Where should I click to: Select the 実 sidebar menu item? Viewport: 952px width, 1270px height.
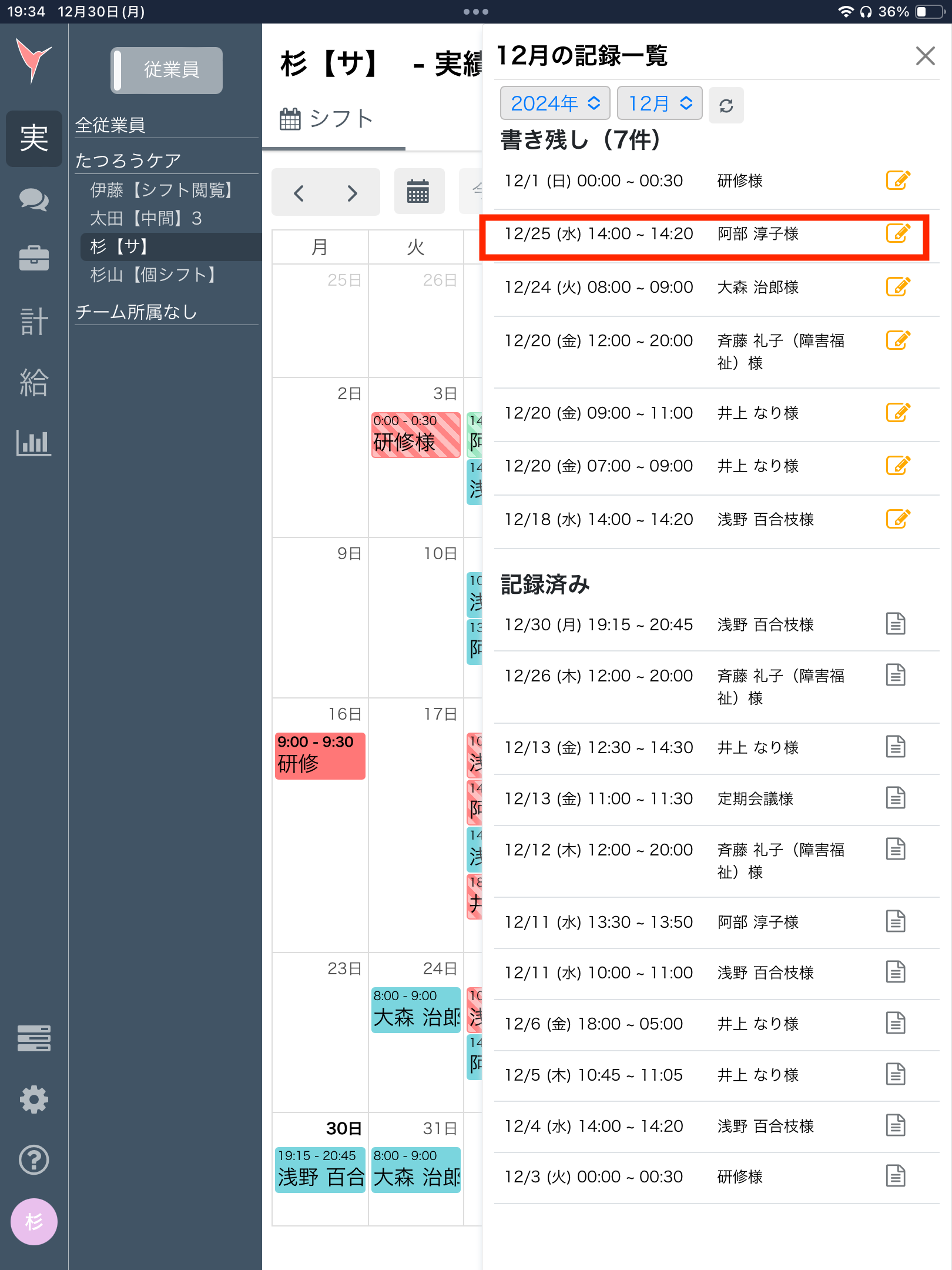[x=33, y=138]
